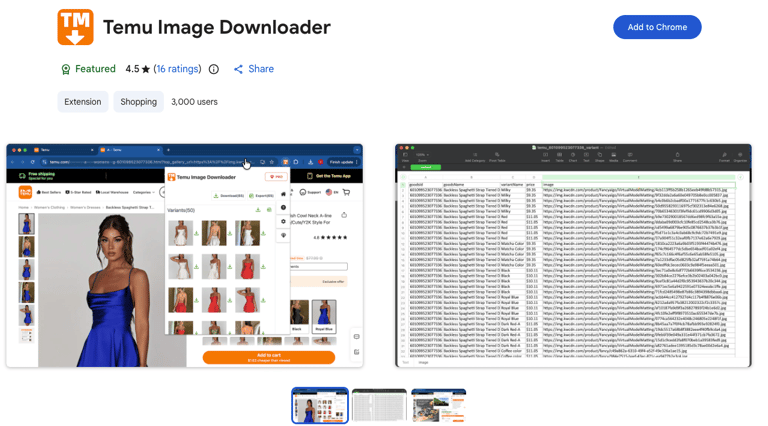Select the Extension category chip
The width and height of the screenshot is (768, 426).
(x=83, y=102)
